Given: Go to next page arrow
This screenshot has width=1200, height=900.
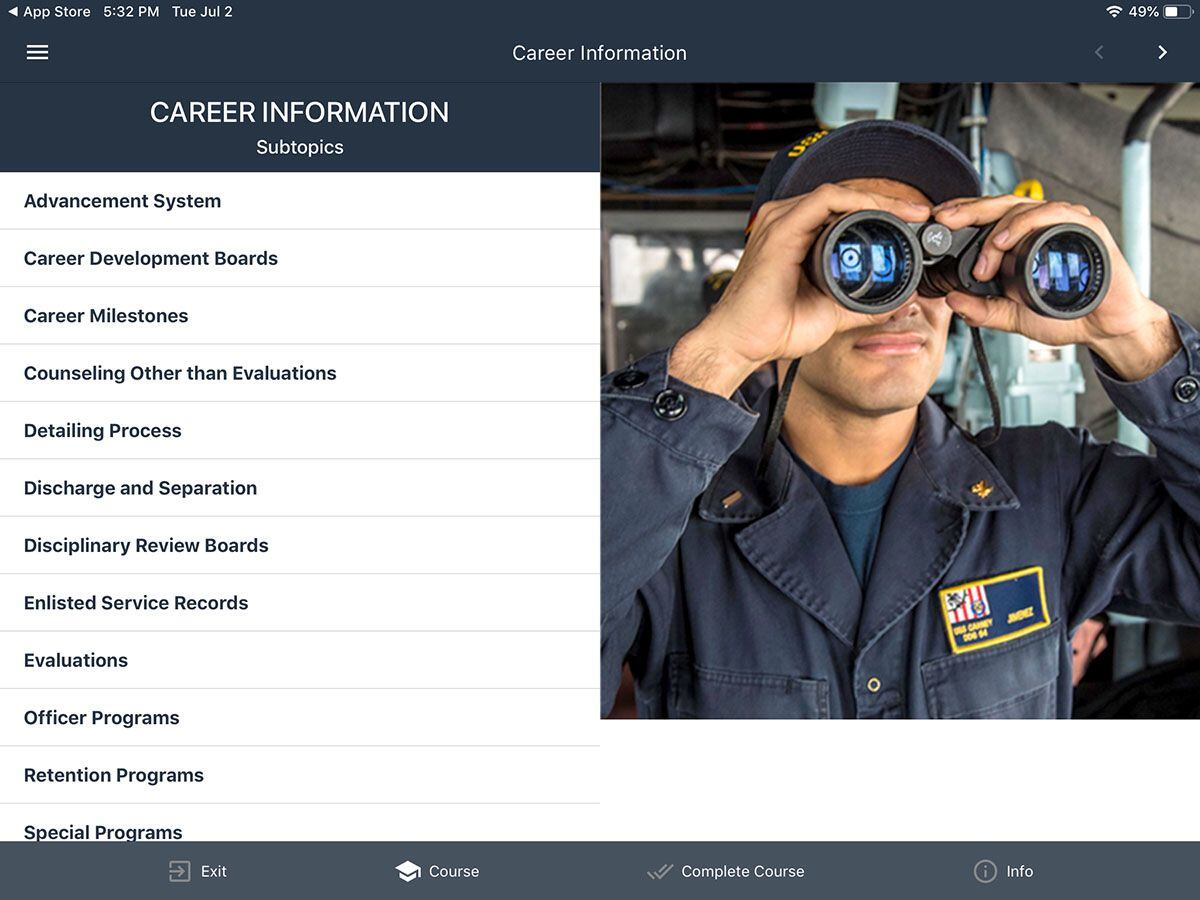Looking at the screenshot, I should click(1162, 53).
